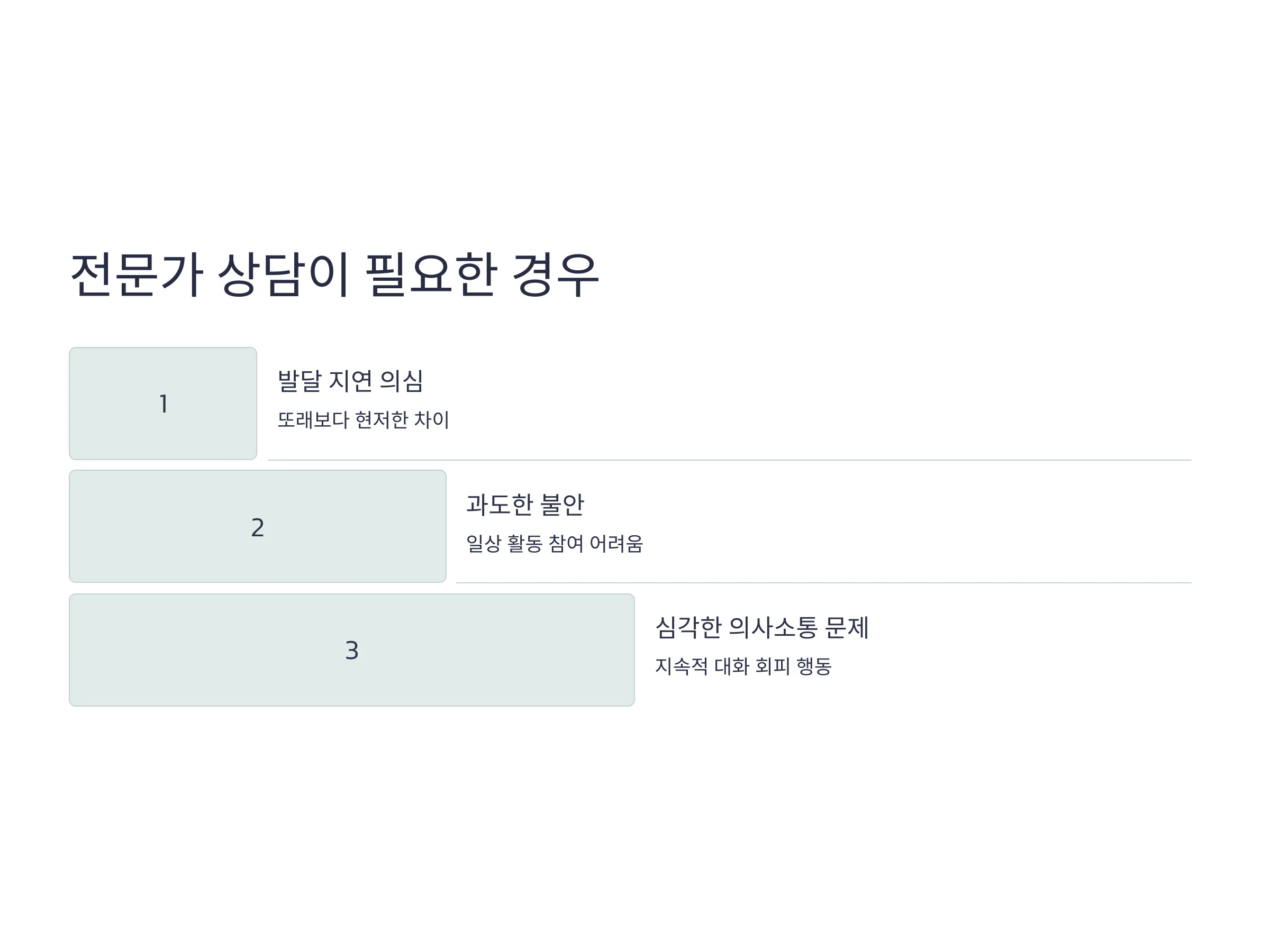The height and width of the screenshot is (952, 1270).
Task: Click the word 경우 in the title
Action: [555, 275]
